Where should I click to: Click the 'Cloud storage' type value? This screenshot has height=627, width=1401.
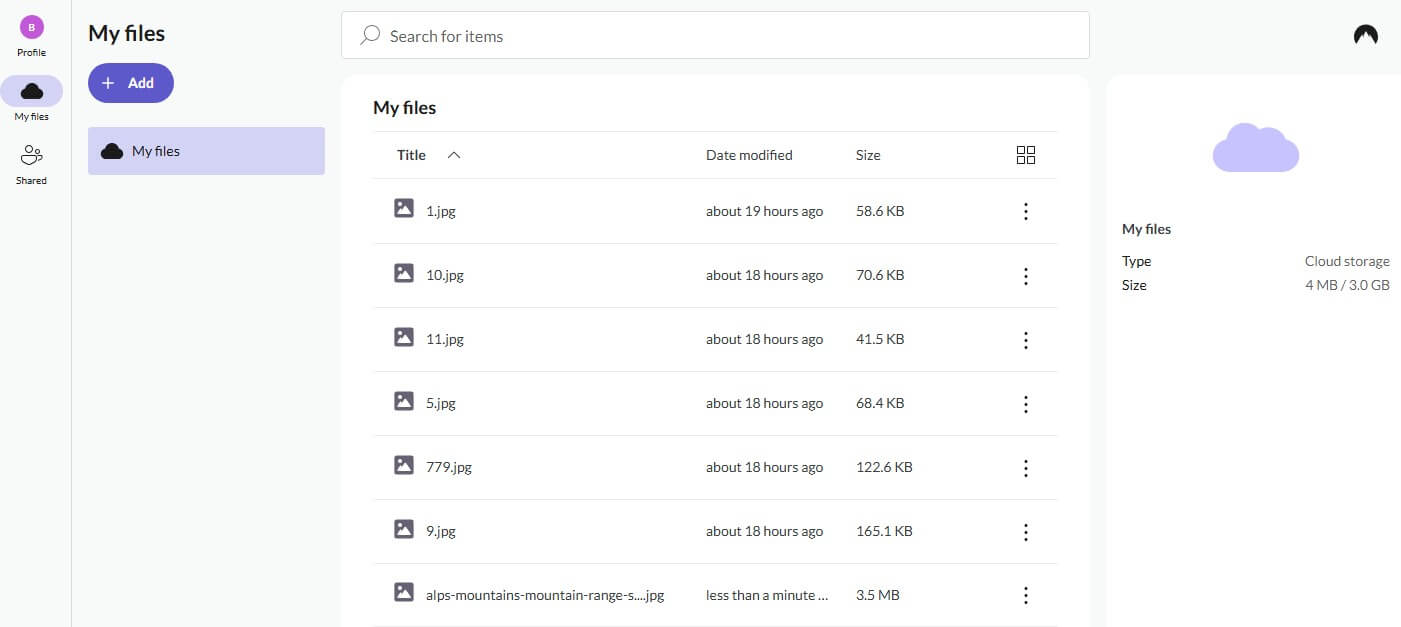(1347, 261)
